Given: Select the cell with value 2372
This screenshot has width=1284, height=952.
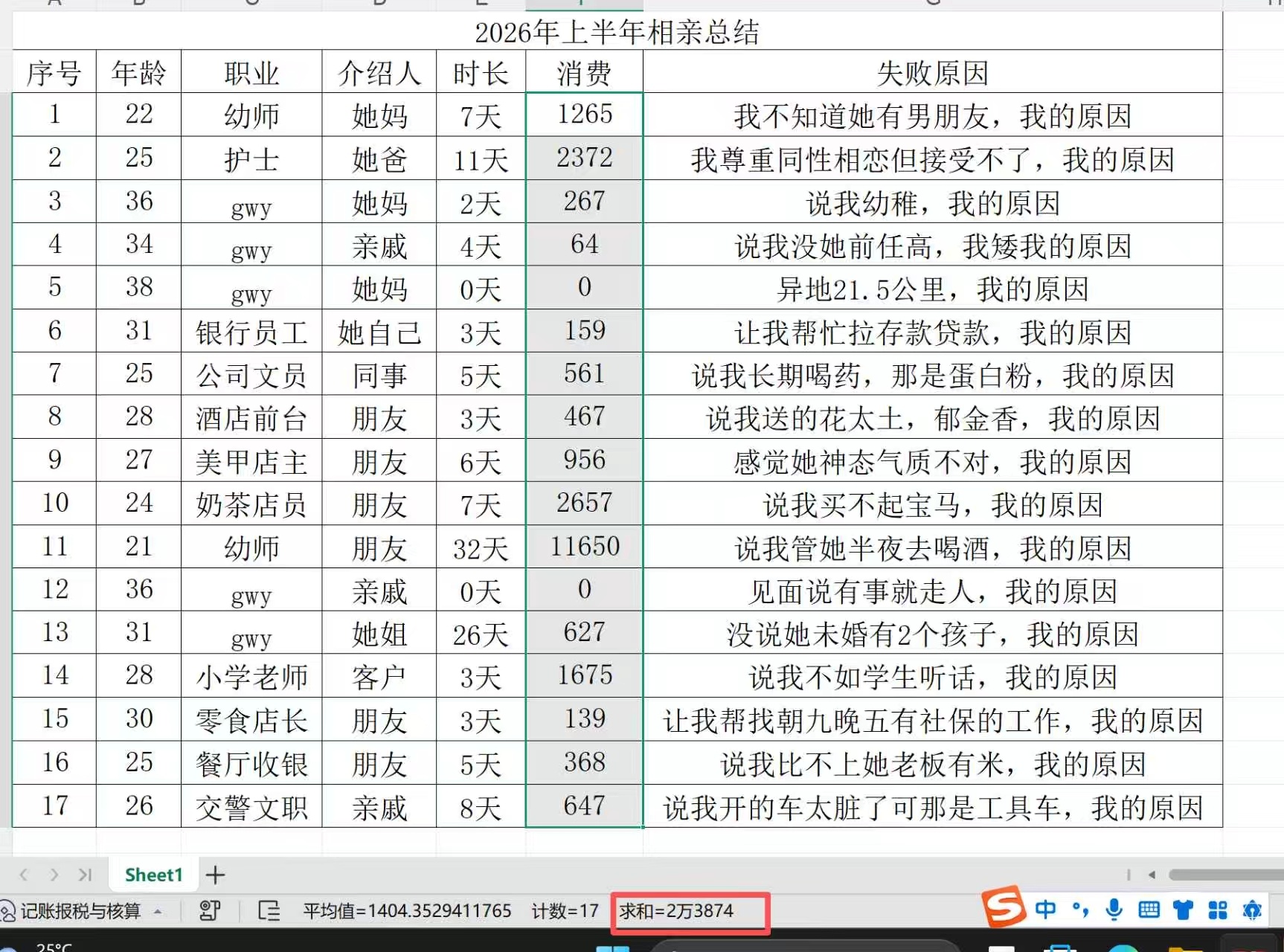Looking at the screenshot, I should click(585, 158).
